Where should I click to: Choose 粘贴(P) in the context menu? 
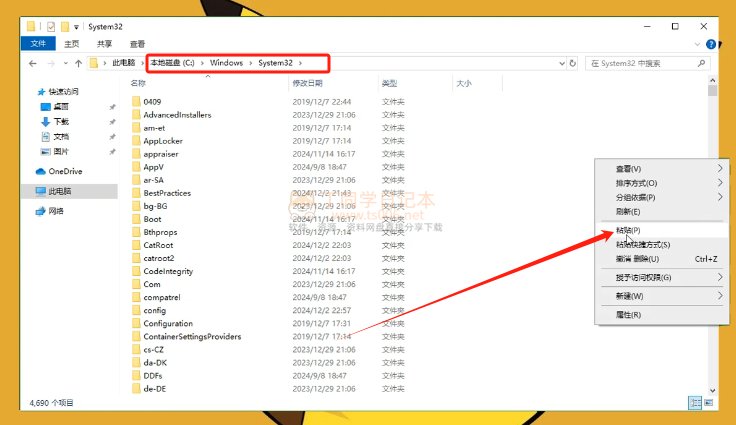pos(629,230)
